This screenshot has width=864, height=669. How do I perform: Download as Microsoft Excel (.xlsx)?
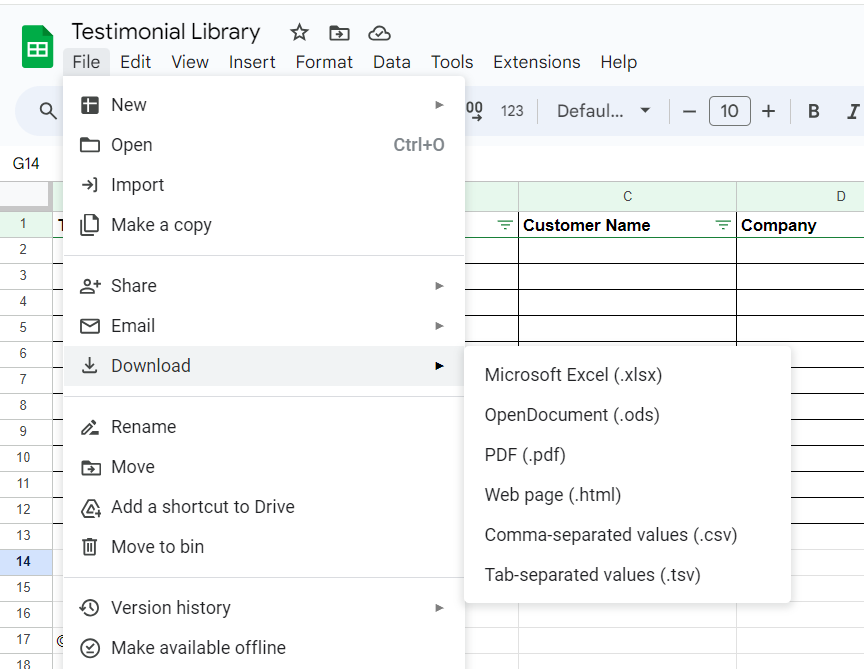[x=627, y=375]
